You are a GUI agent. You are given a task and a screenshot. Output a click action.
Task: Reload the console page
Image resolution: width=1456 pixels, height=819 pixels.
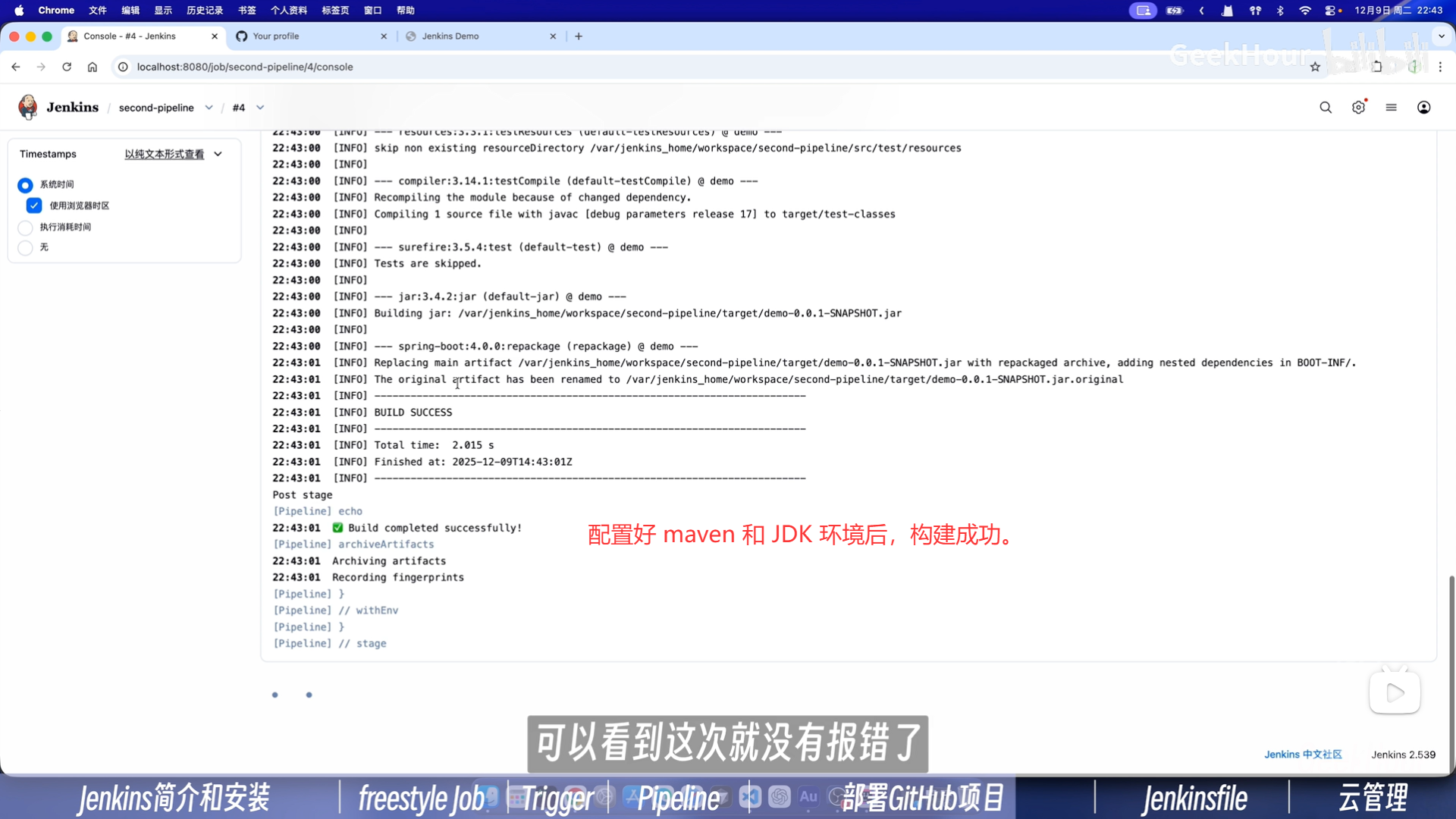[67, 67]
